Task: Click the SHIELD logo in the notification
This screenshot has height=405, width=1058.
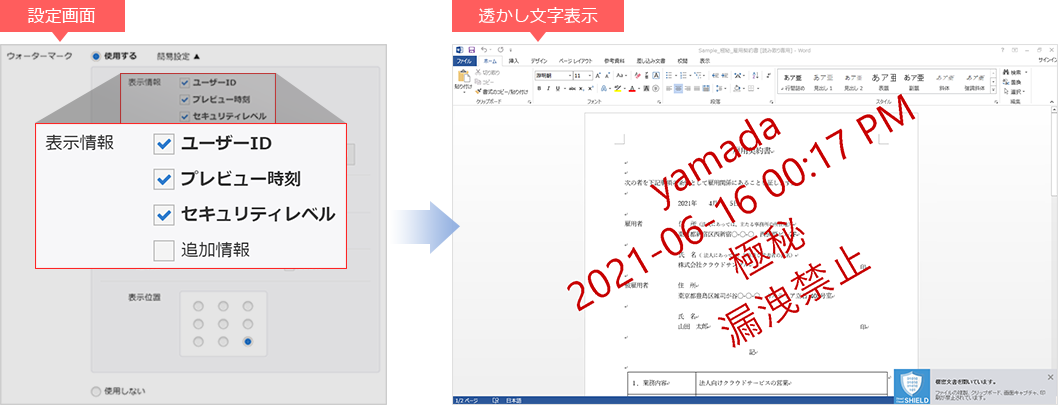Action: point(912,387)
